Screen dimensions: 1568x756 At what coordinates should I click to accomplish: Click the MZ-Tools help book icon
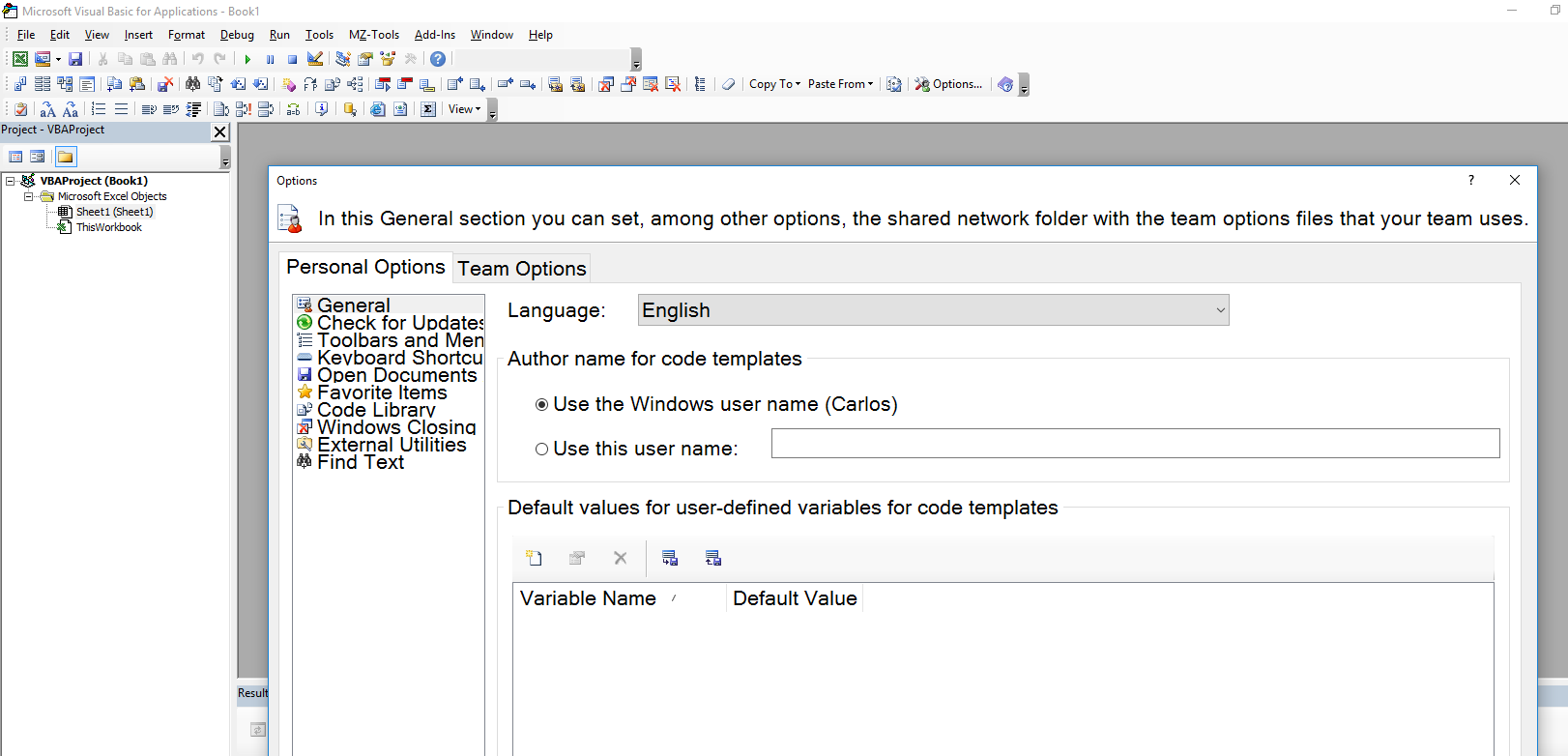pyautogui.click(x=1005, y=84)
